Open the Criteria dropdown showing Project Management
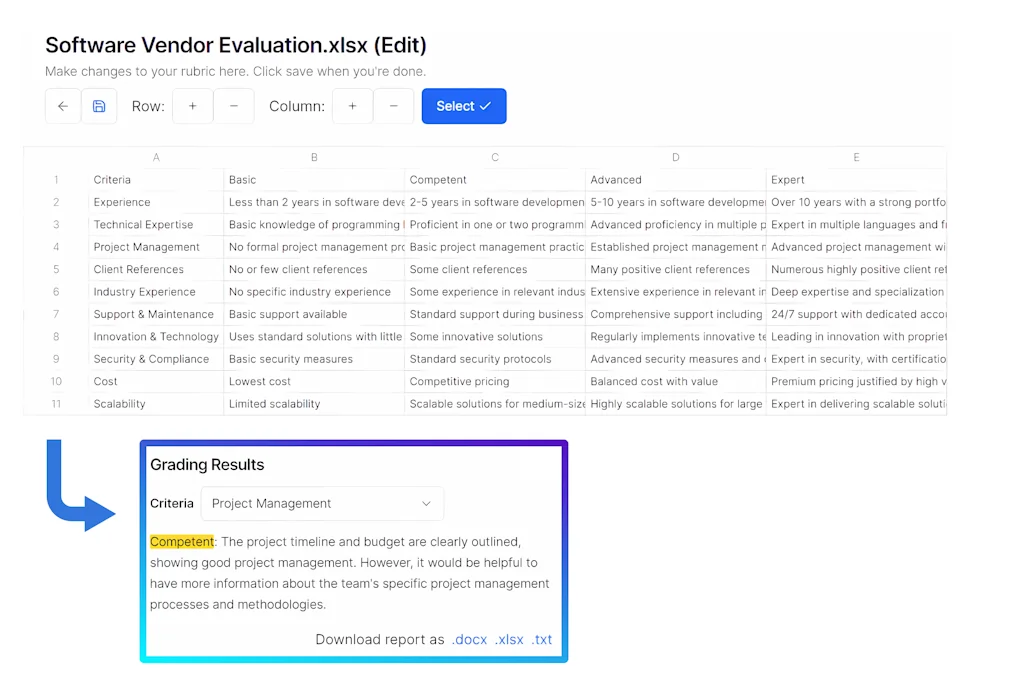1024x690 pixels. point(322,504)
